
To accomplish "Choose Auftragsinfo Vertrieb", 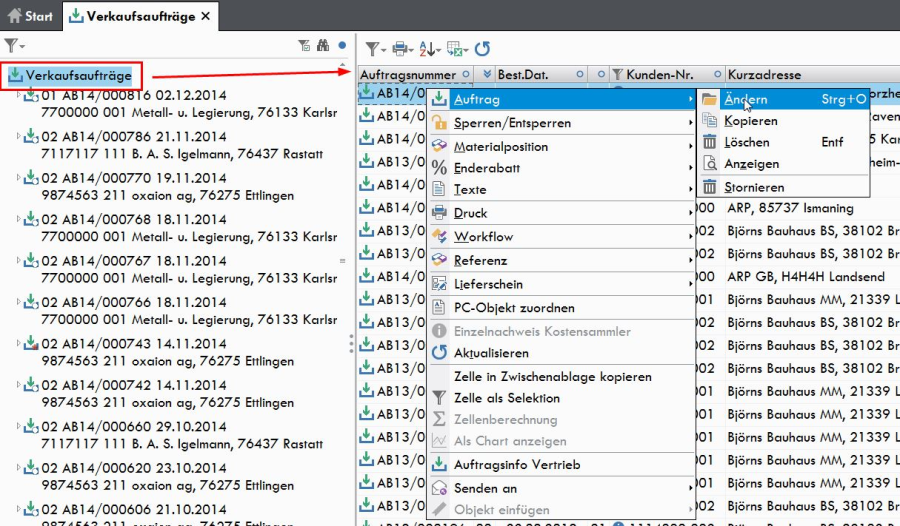I will pos(562,465).
